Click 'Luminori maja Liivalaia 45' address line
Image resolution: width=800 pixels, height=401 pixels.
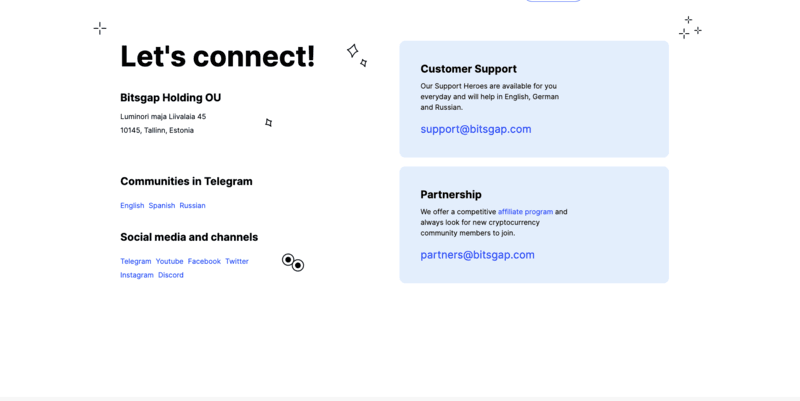tap(163, 116)
